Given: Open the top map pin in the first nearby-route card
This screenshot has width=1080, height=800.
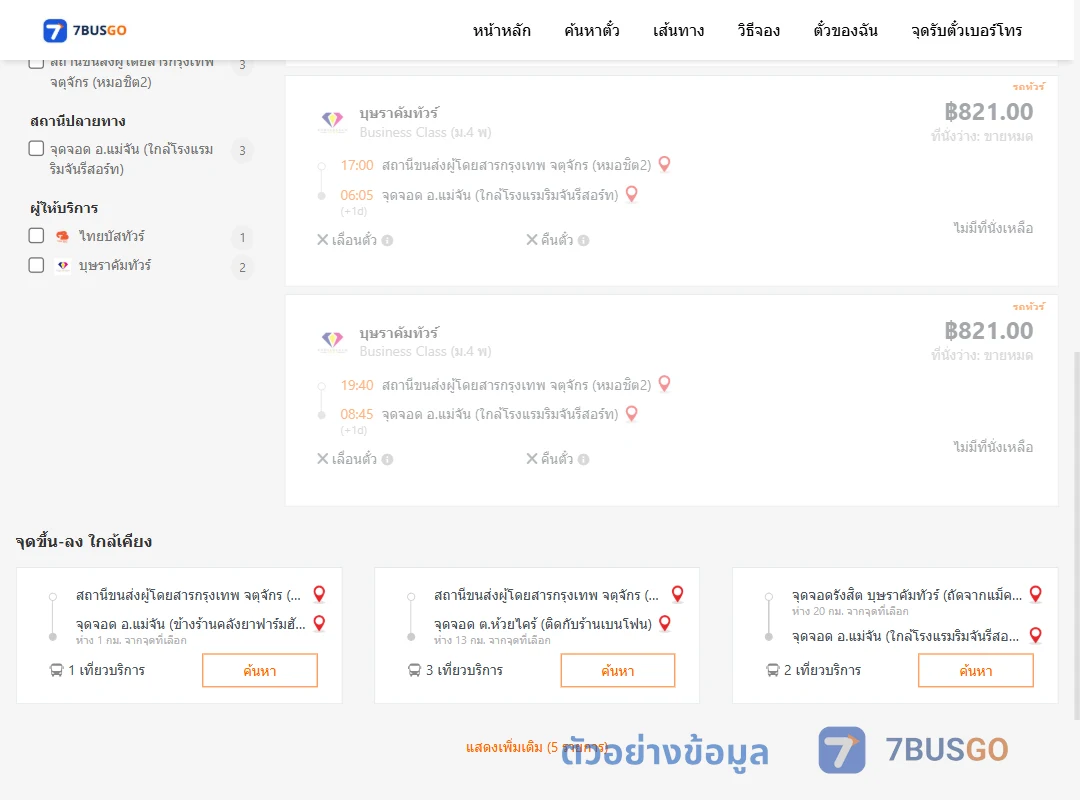Looking at the screenshot, I should 320,594.
